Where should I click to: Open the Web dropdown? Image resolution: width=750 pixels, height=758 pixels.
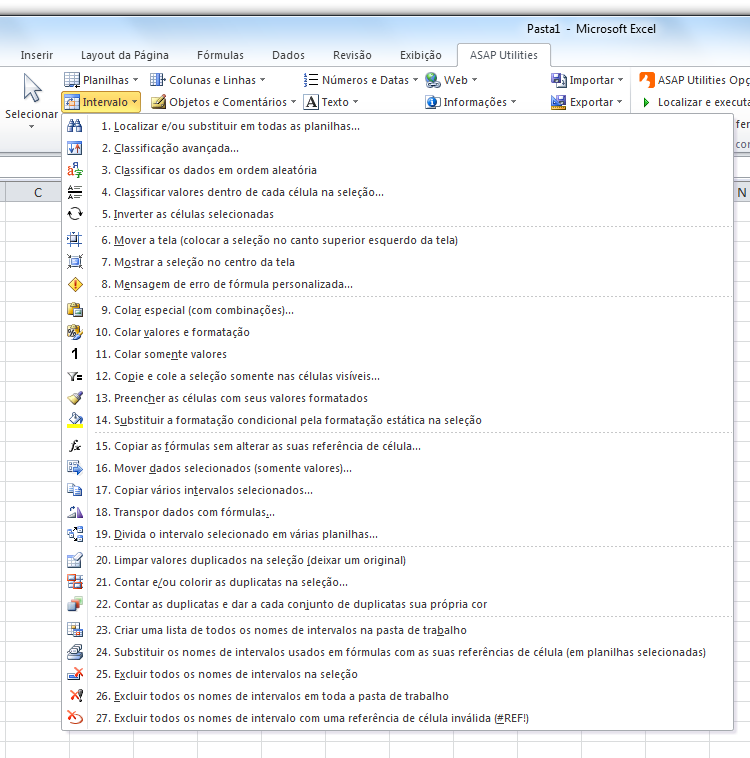[x=451, y=80]
